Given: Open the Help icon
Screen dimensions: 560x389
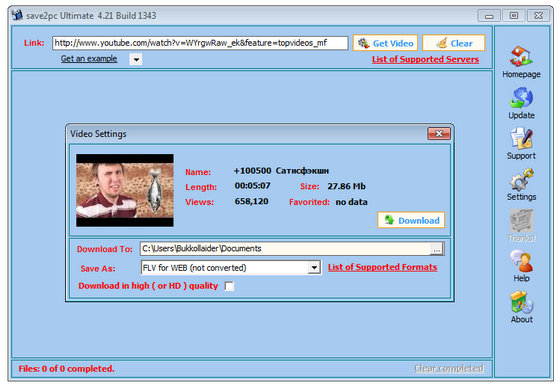Looking at the screenshot, I should click(521, 261).
